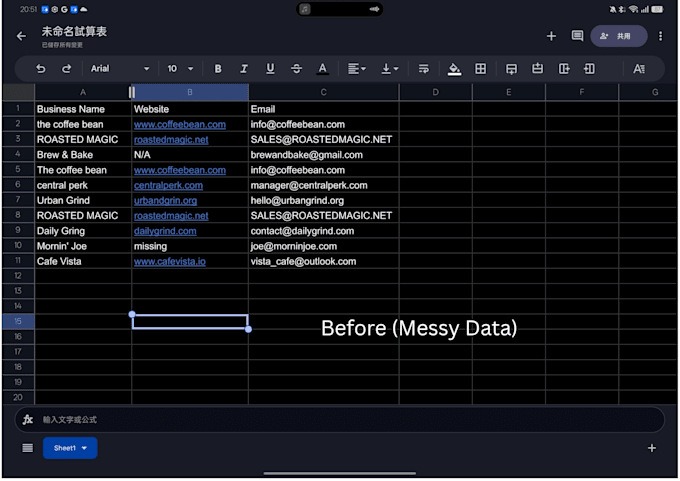680x481 pixels.
Task: Open horizontal align dropdown
Action: pos(357,69)
